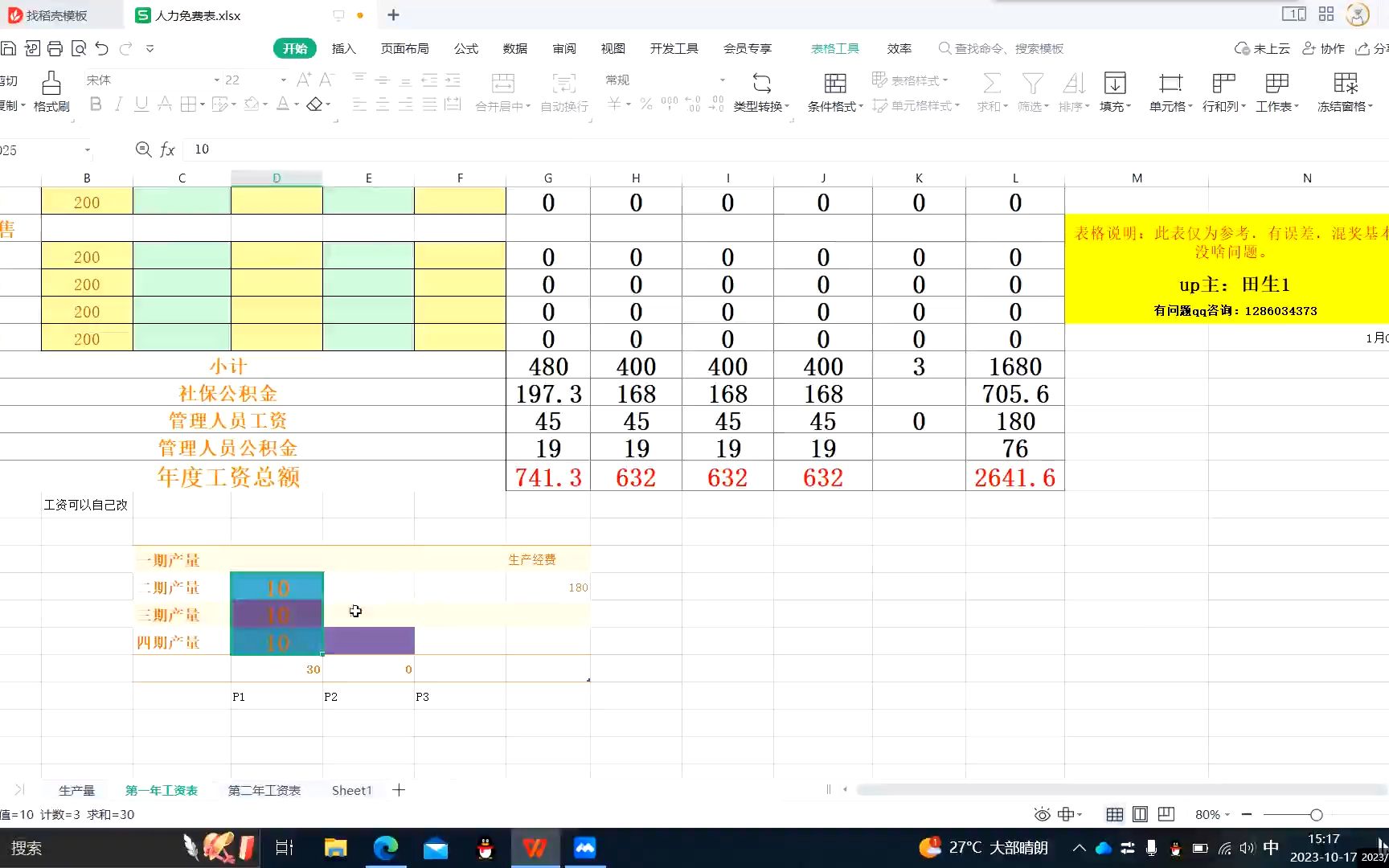
Task: Toggle Page Break Preview in status bar
Action: tap(1166, 814)
